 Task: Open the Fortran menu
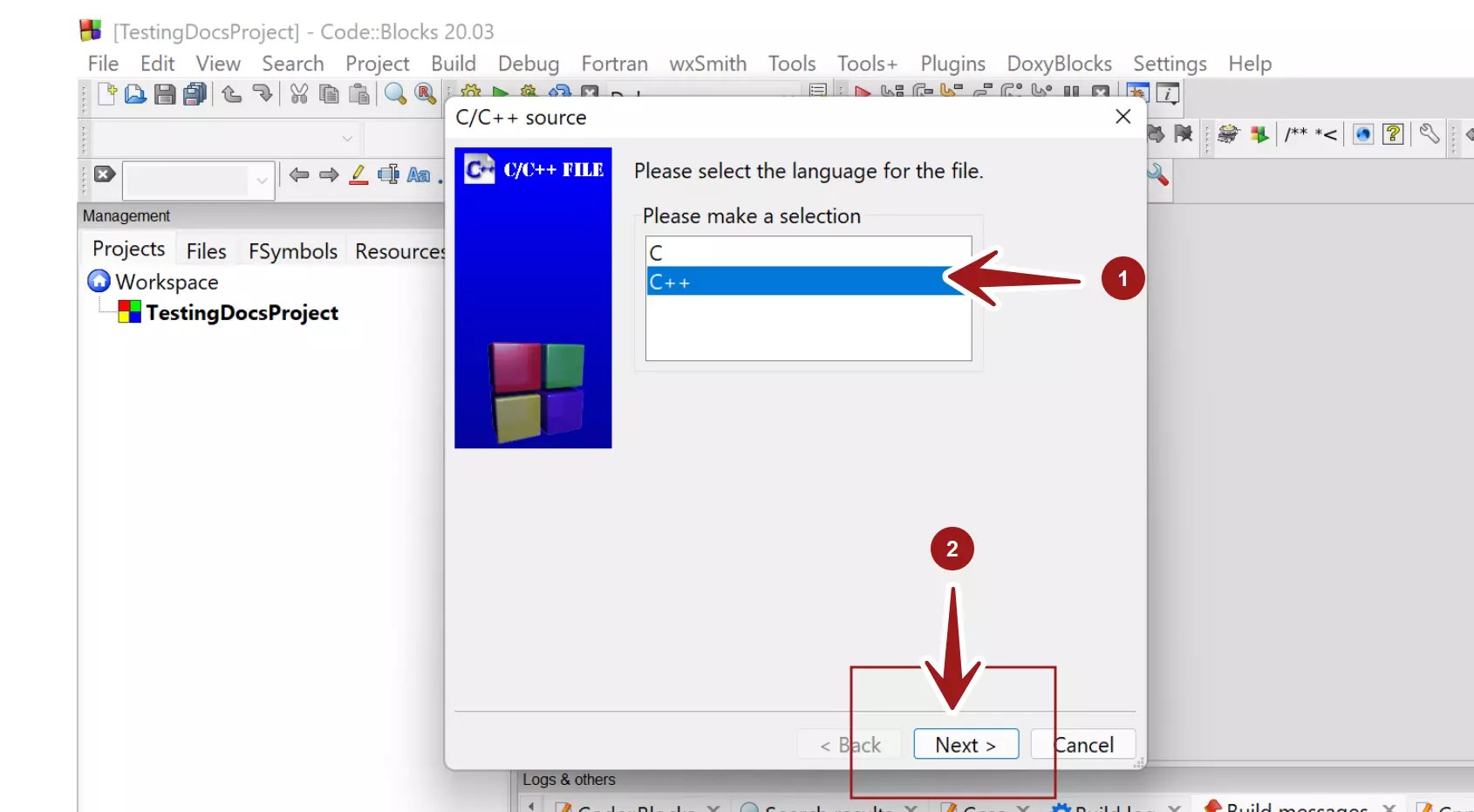click(615, 64)
